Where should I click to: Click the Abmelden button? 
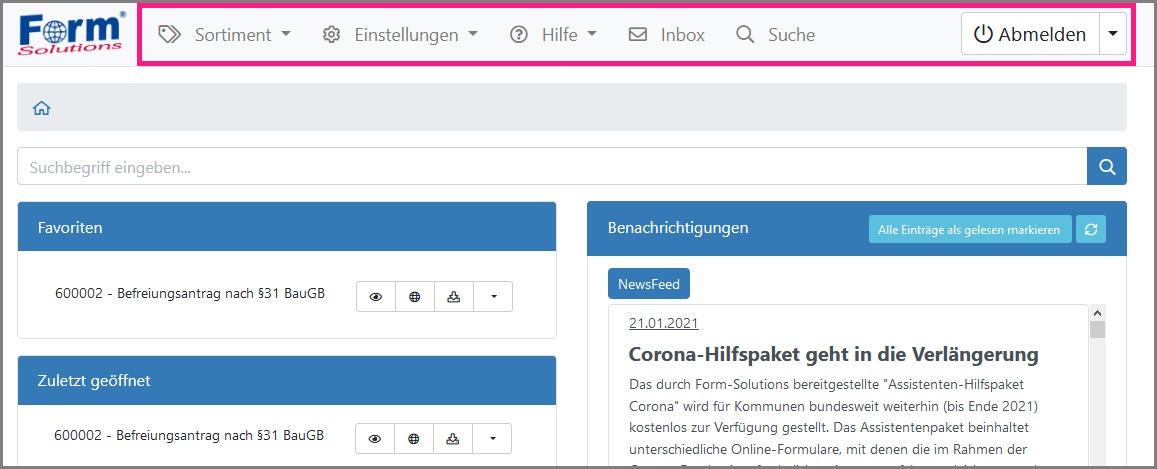pos(1029,34)
